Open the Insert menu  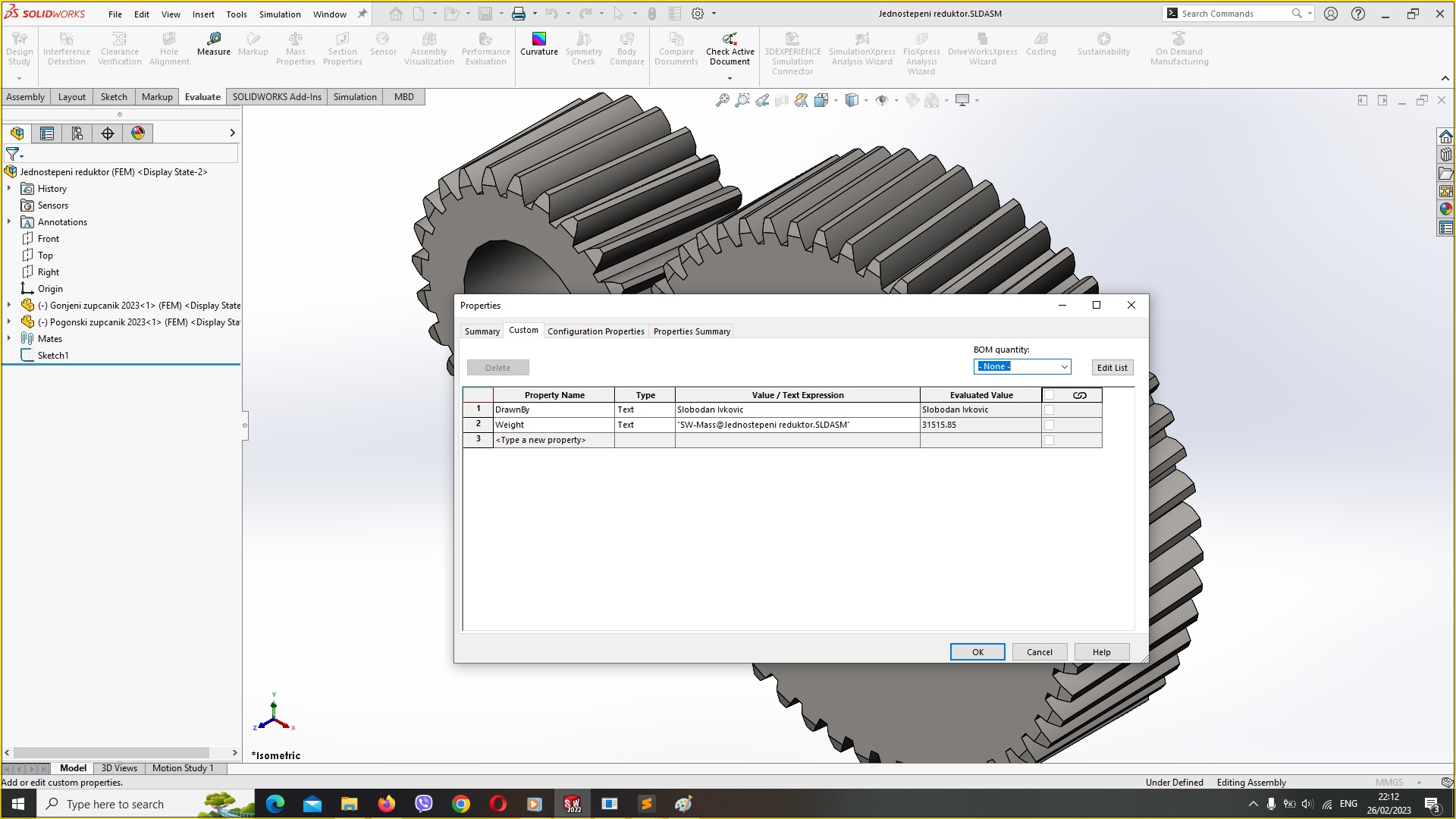coord(203,14)
